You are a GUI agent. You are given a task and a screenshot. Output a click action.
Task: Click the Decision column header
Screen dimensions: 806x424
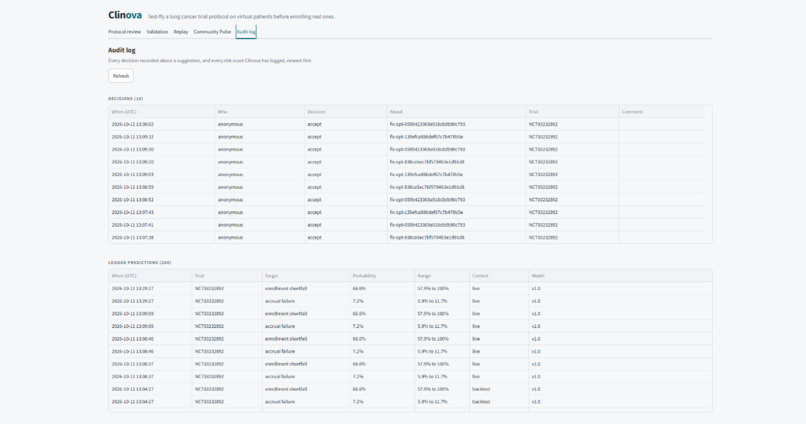[316, 112]
